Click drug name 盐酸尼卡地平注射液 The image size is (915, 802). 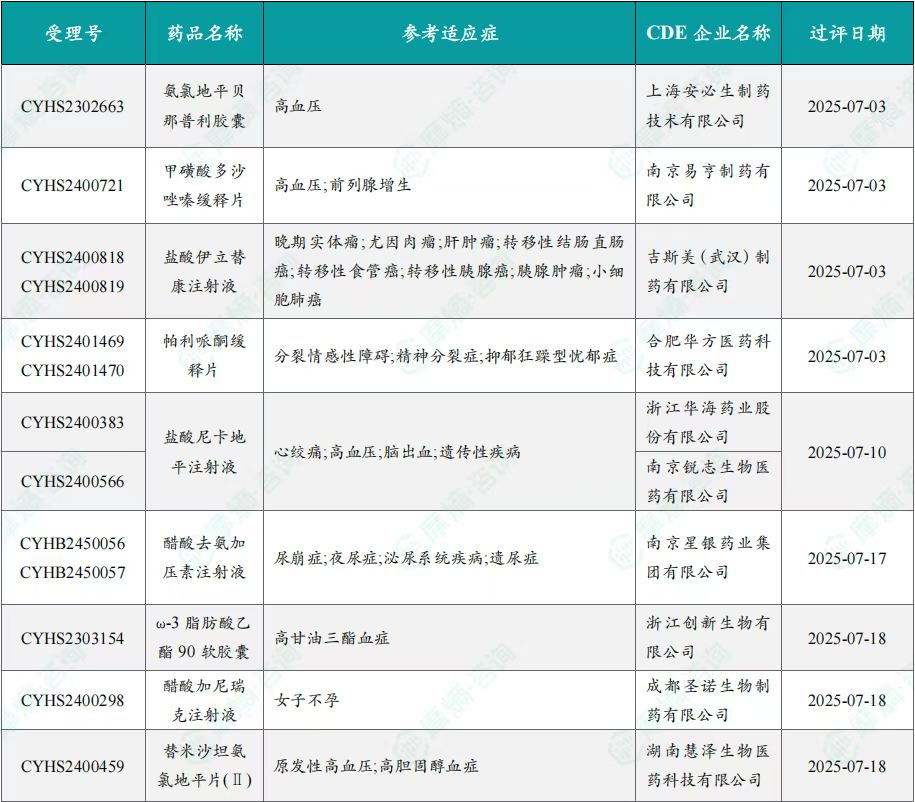tap(204, 452)
